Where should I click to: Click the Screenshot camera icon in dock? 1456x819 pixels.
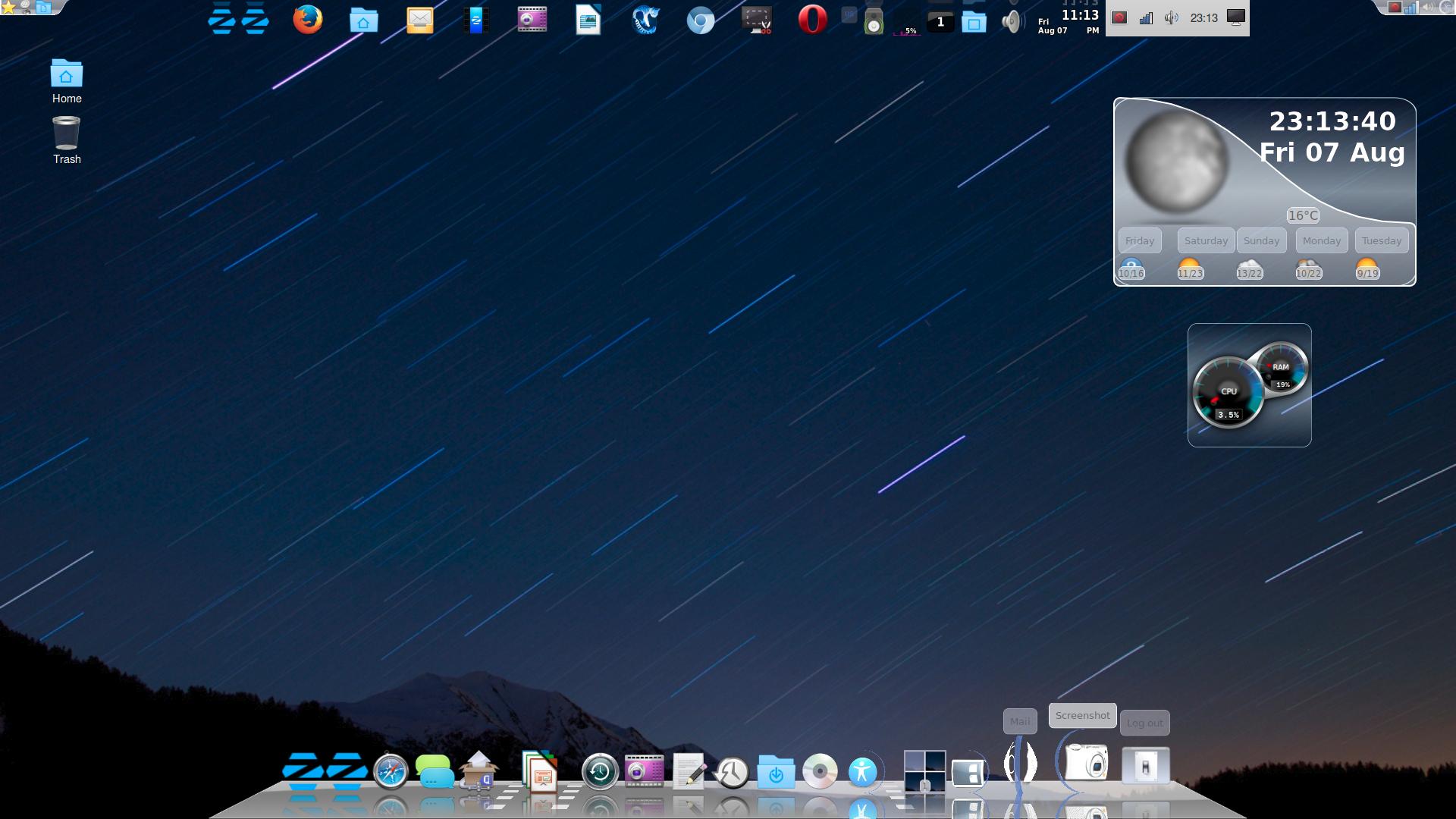point(1086,762)
